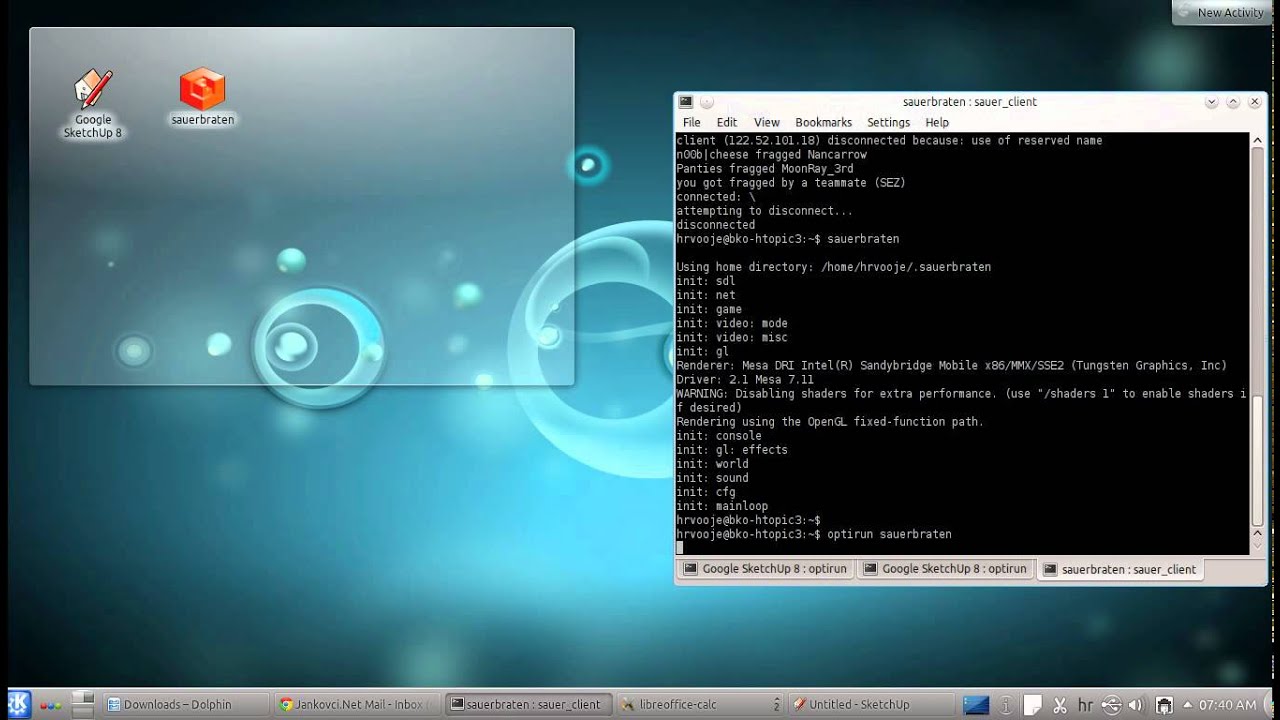
Task: Click 'init: console' terminal line
Action: [x=719, y=436]
